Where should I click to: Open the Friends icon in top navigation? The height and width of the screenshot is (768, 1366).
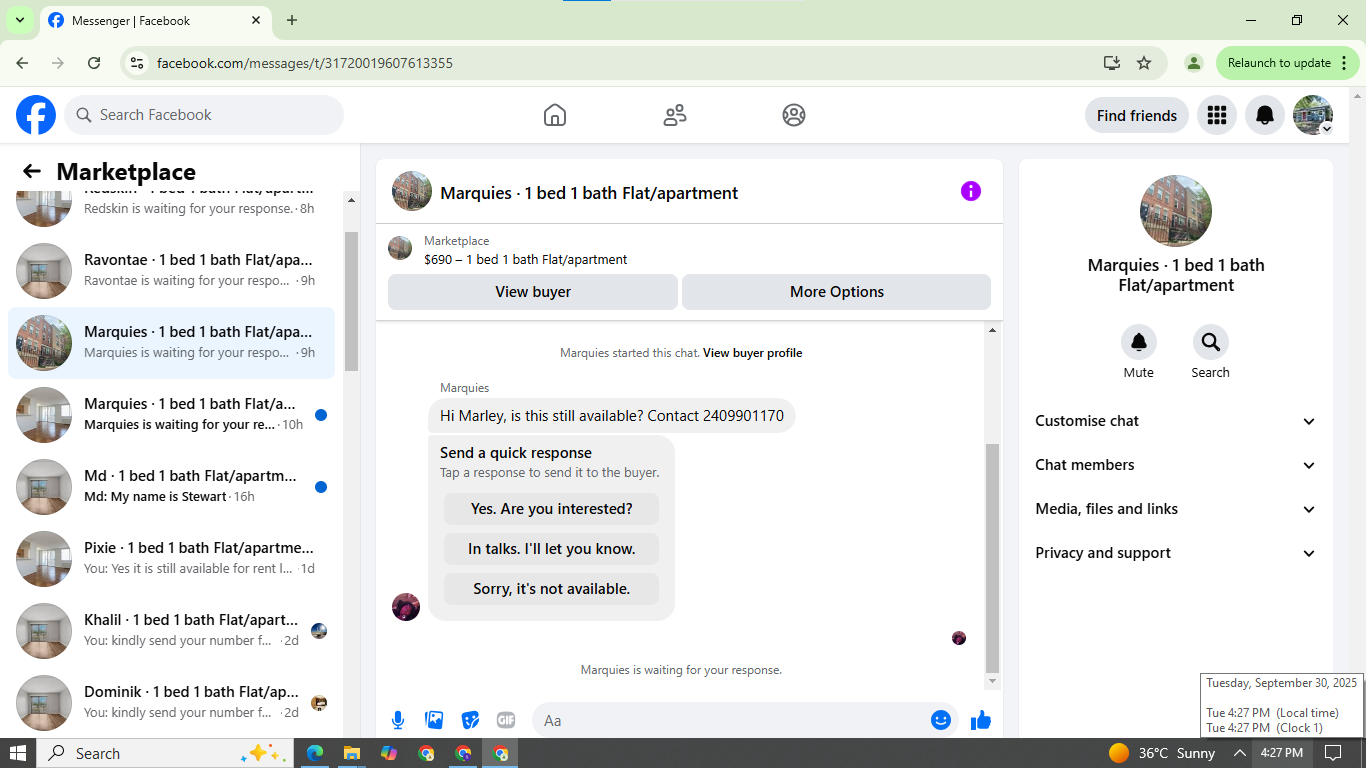pyautogui.click(x=675, y=115)
